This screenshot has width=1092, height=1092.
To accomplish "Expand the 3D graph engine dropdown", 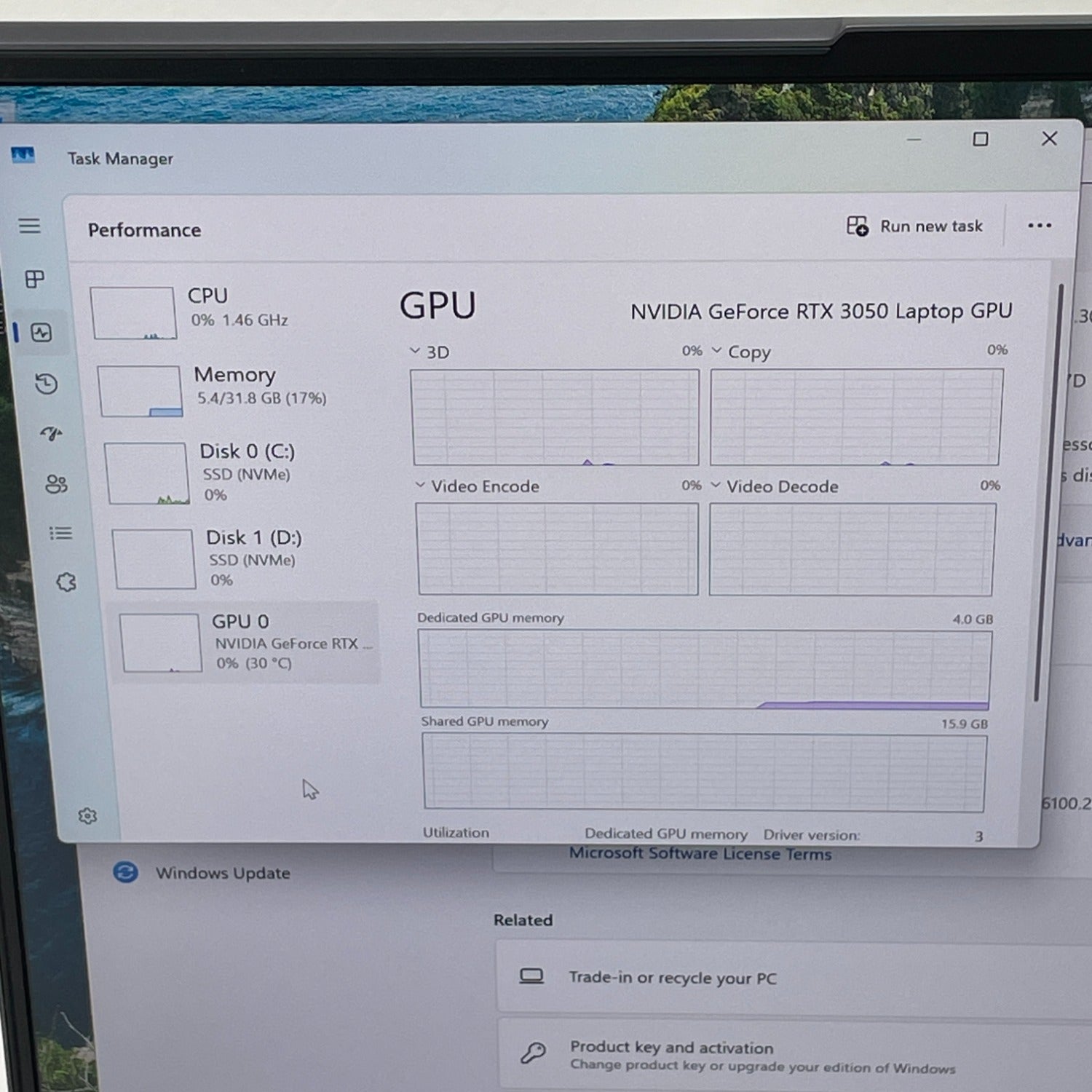I will (x=415, y=351).
